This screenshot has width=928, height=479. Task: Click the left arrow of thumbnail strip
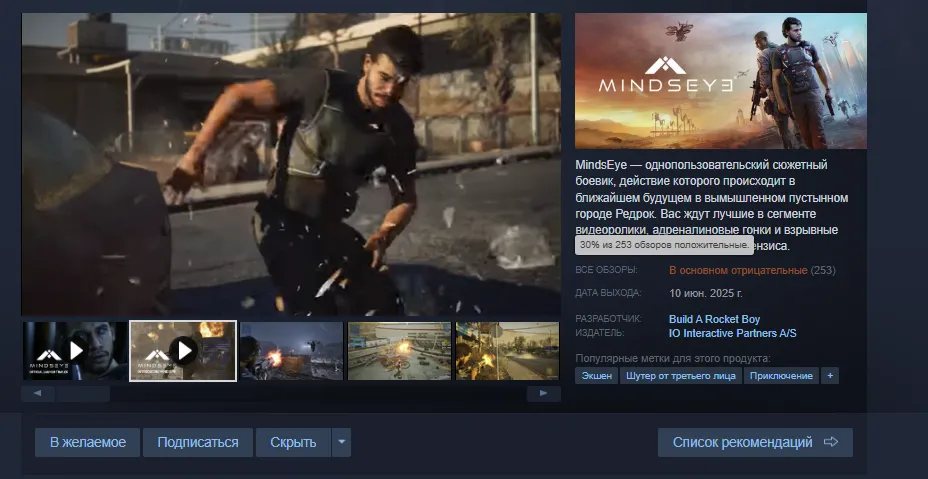(38, 394)
